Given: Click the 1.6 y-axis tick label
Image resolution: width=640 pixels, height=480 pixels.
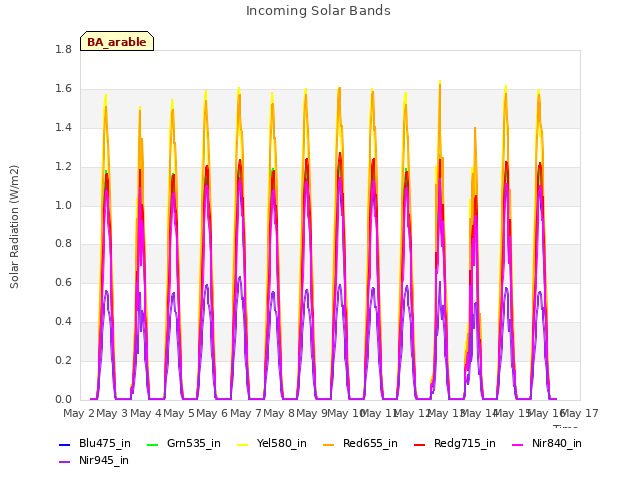Looking at the screenshot, I should click(63, 89).
